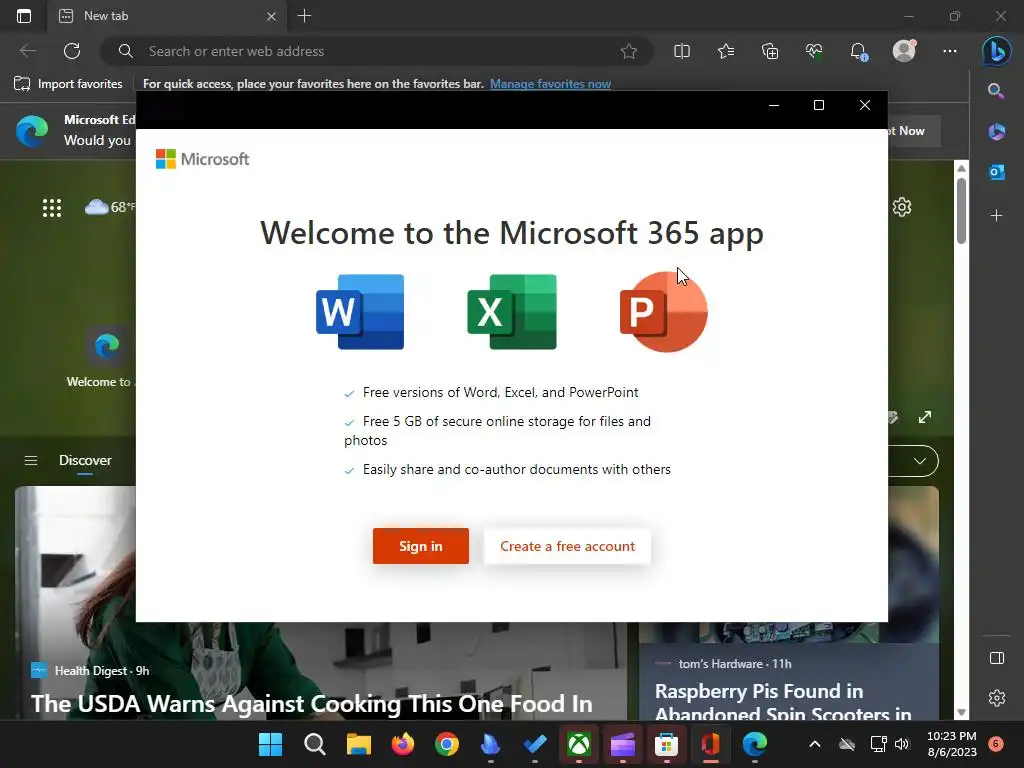Open Outlook in Edge sidebar
Viewport: 1024px width, 768px height.
pyautogui.click(x=997, y=172)
